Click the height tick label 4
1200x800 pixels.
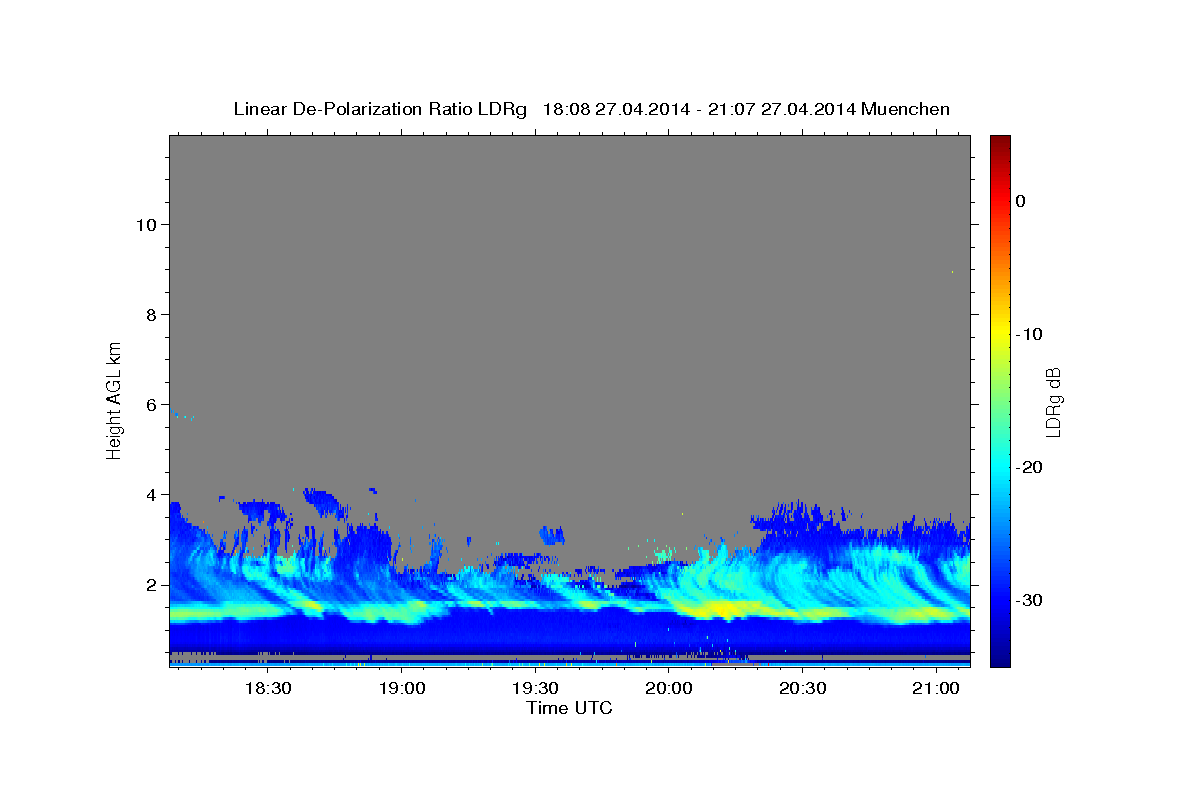click(151, 494)
